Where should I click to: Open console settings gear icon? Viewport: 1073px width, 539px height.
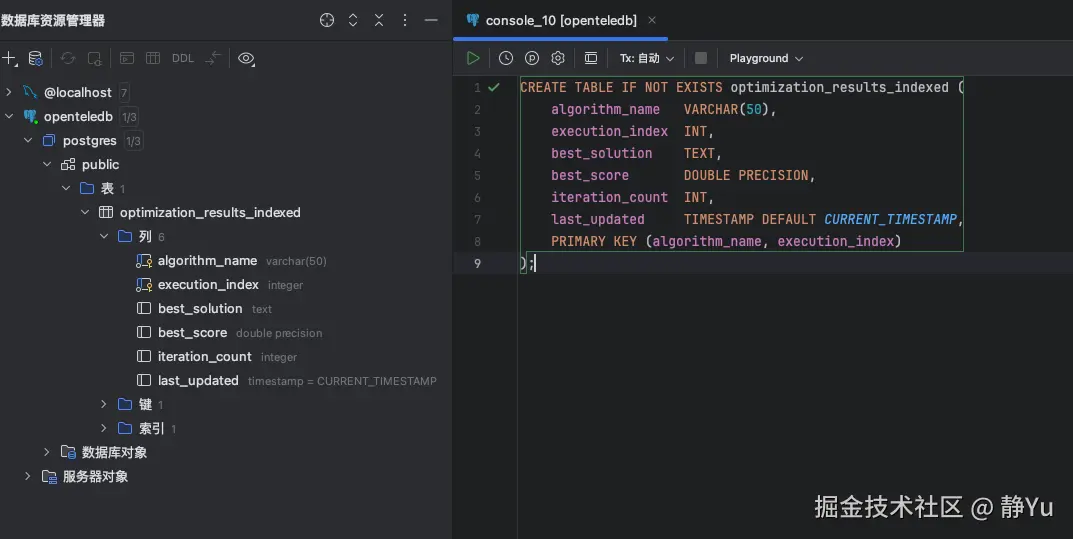pyautogui.click(x=558, y=58)
